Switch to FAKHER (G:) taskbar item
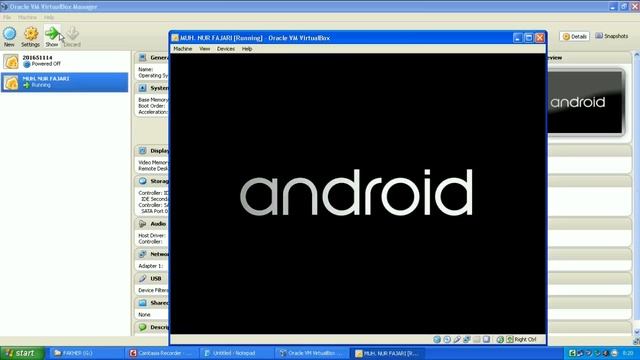 tap(87, 353)
